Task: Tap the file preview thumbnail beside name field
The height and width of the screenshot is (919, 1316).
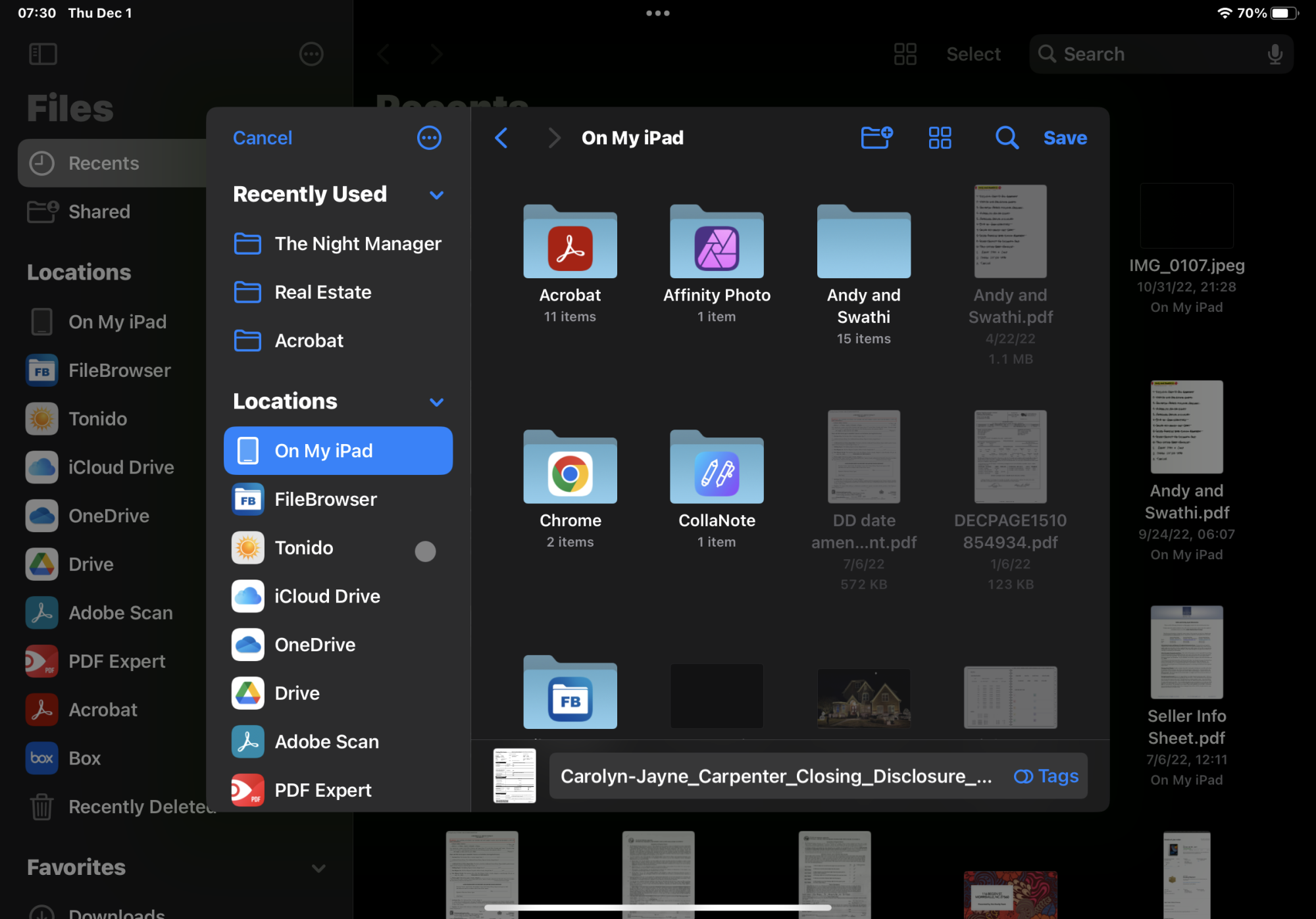Action: [x=515, y=776]
